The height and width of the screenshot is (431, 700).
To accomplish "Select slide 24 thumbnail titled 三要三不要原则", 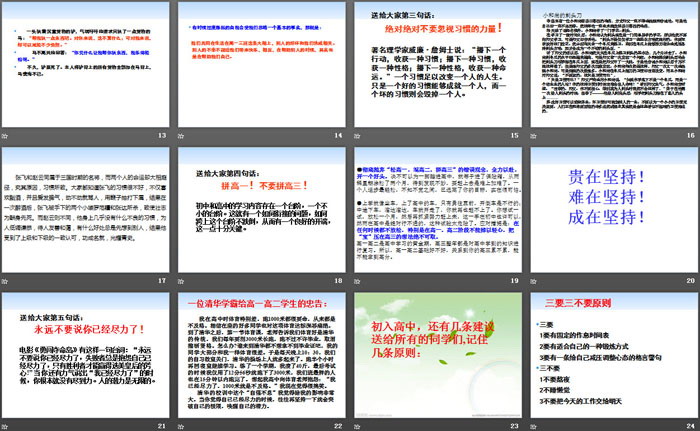I will pyautogui.click(x=614, y=356).
